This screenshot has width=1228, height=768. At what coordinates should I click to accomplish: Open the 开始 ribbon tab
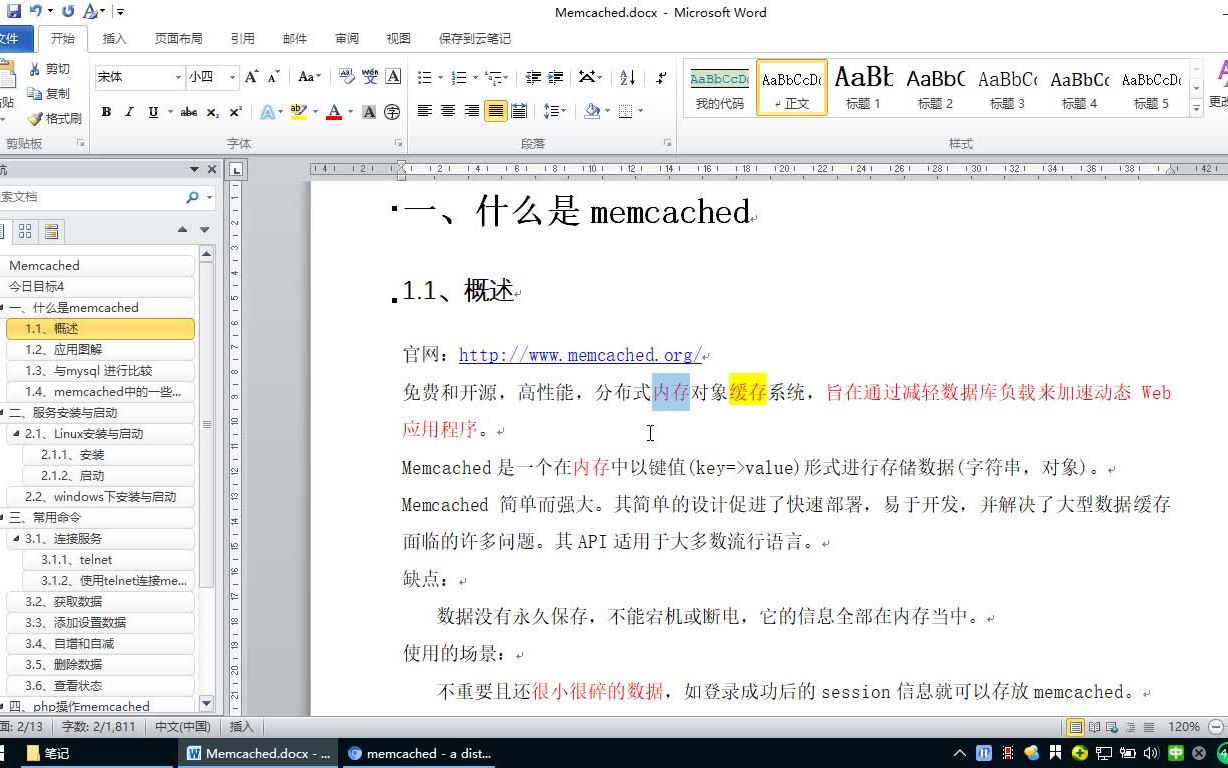pos(62,38)
